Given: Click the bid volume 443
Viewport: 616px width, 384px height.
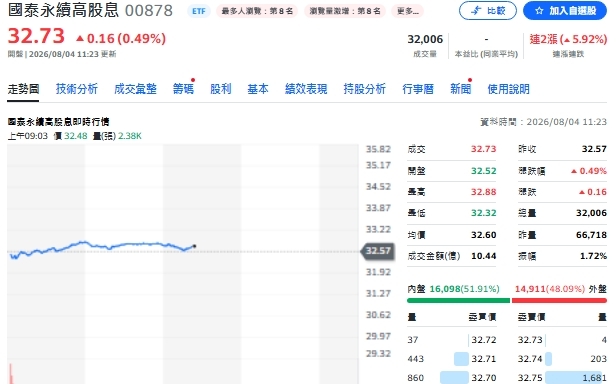Looking at the screenshot, I should 416,359.
